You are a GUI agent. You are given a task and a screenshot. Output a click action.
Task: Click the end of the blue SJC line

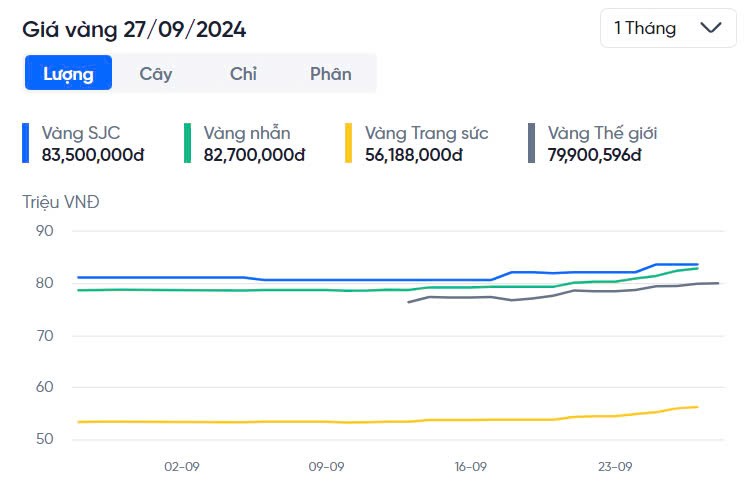pyautogui.click(x=696, y=265)
